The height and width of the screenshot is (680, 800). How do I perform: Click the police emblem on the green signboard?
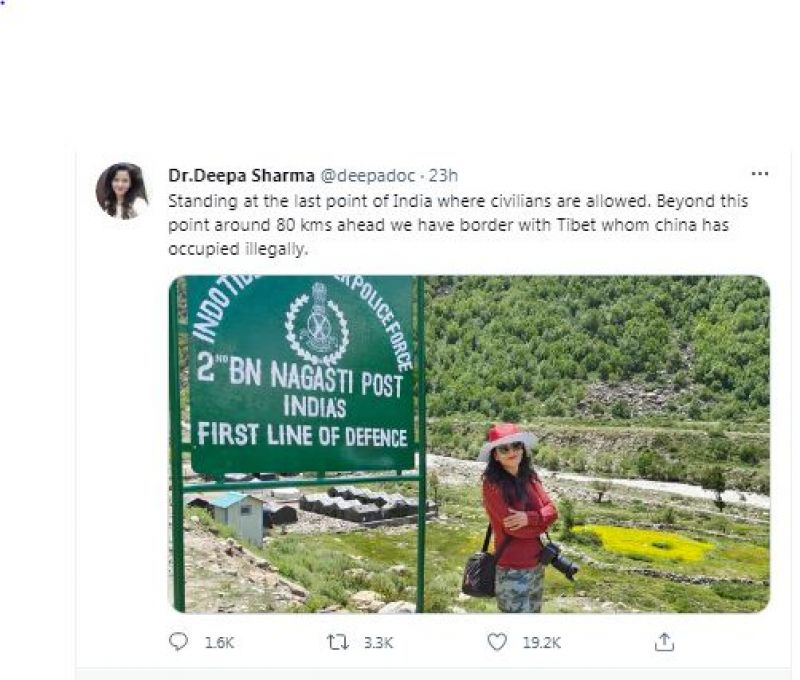317,324
